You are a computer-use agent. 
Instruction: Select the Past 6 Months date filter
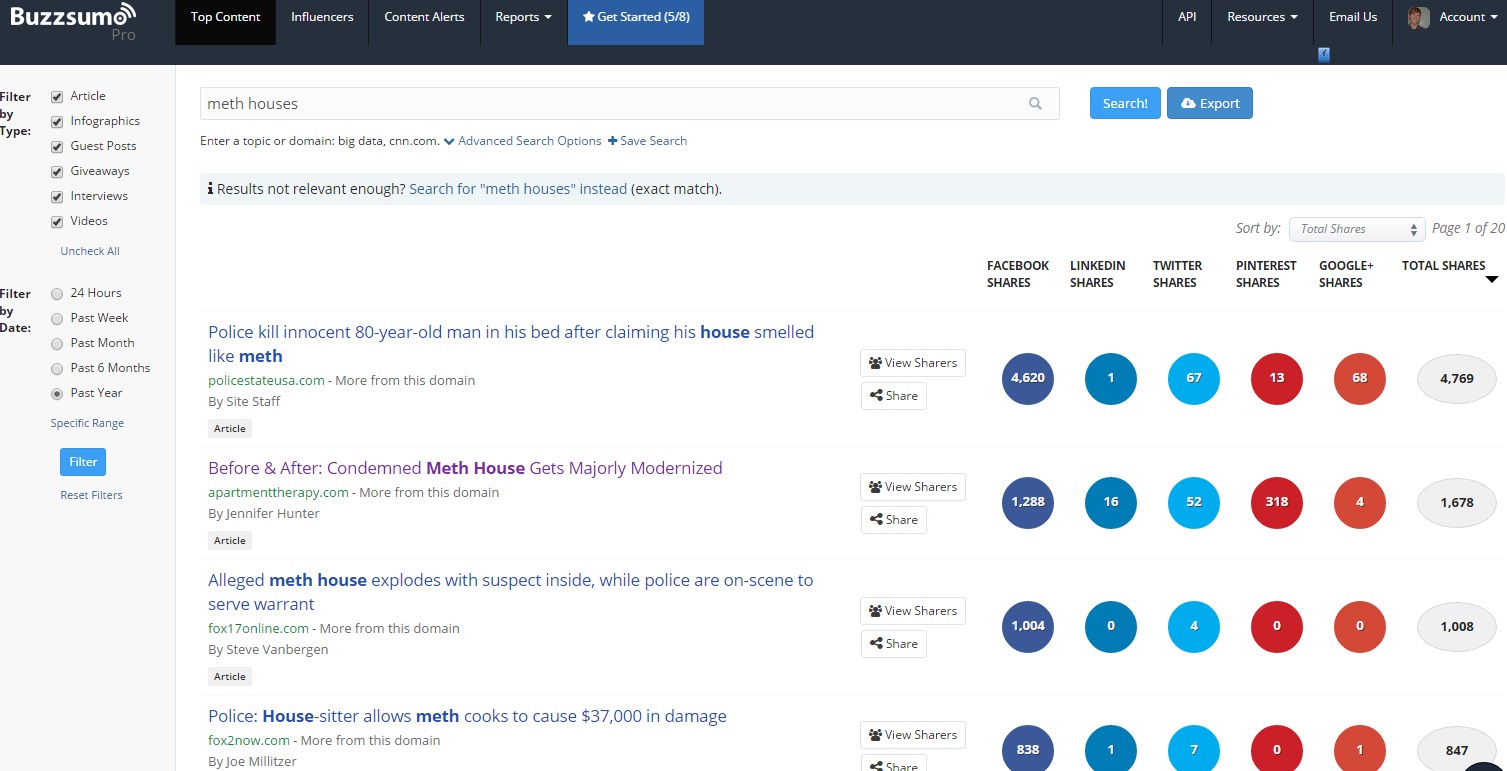[x=57, y=369]
